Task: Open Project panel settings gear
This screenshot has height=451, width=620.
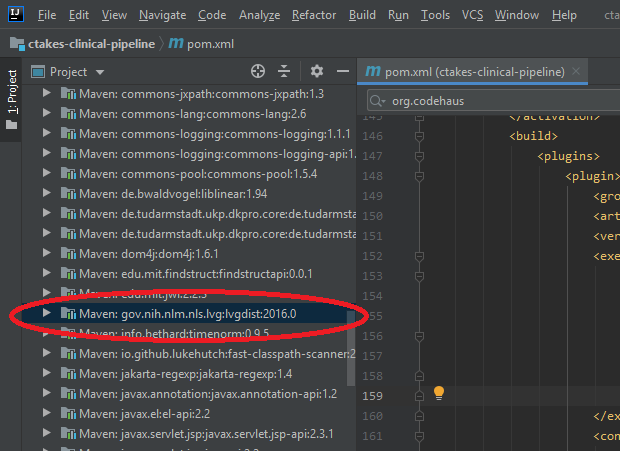Action: tap(317, 72)
